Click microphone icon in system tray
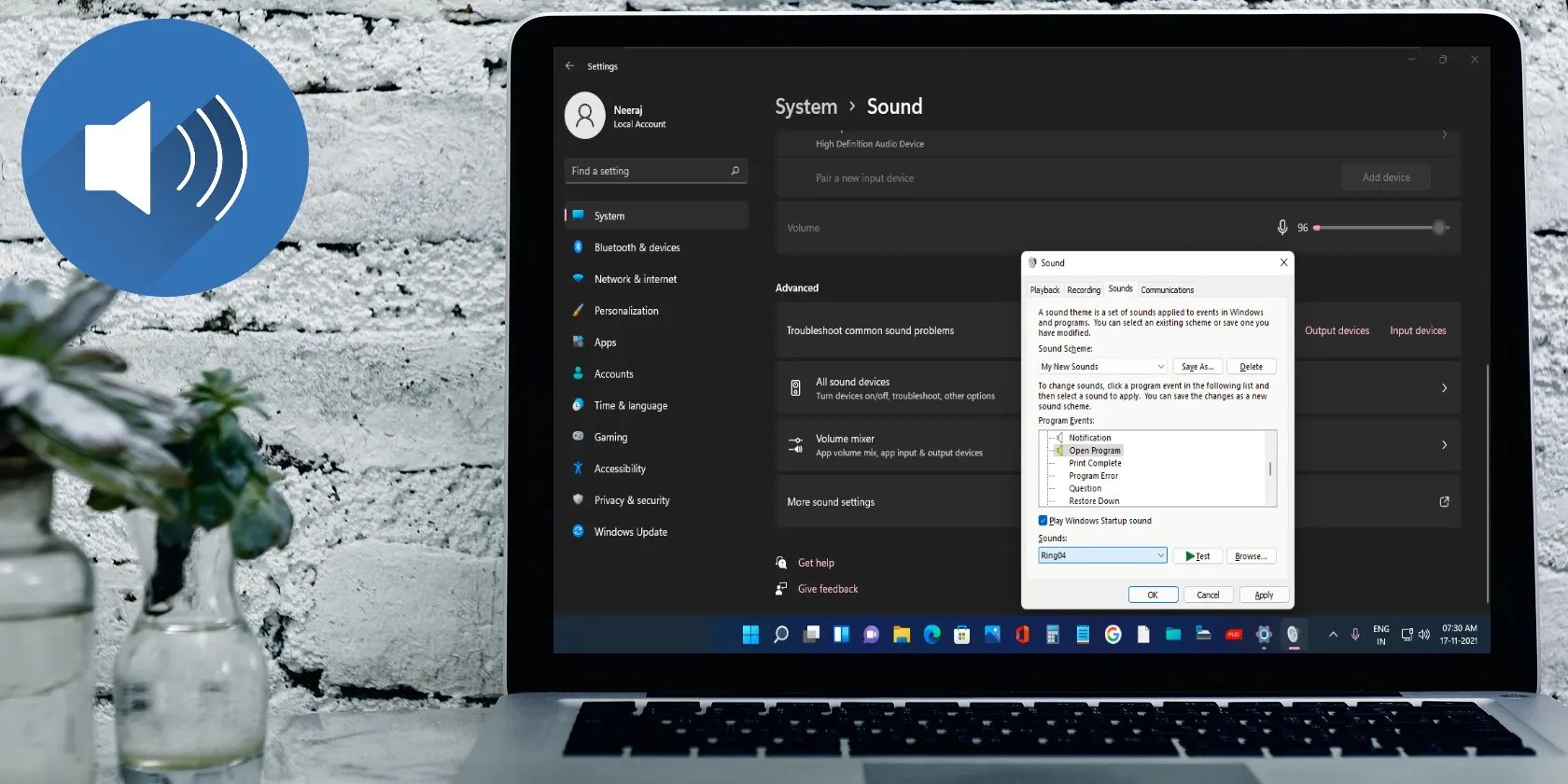 pyautogui.click(x=1355, y=635)
